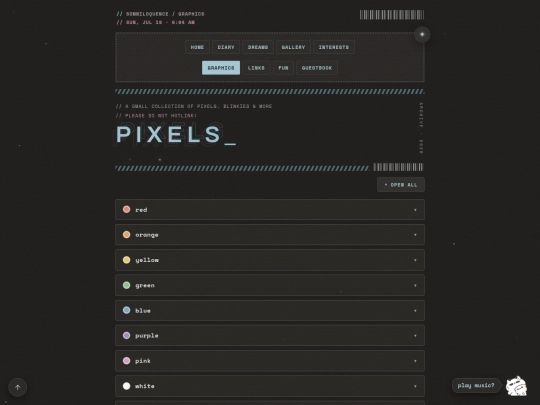Click the dropdown arrow on purple row
This screenshot has width=540, height=405.
[x=415, y=336]
